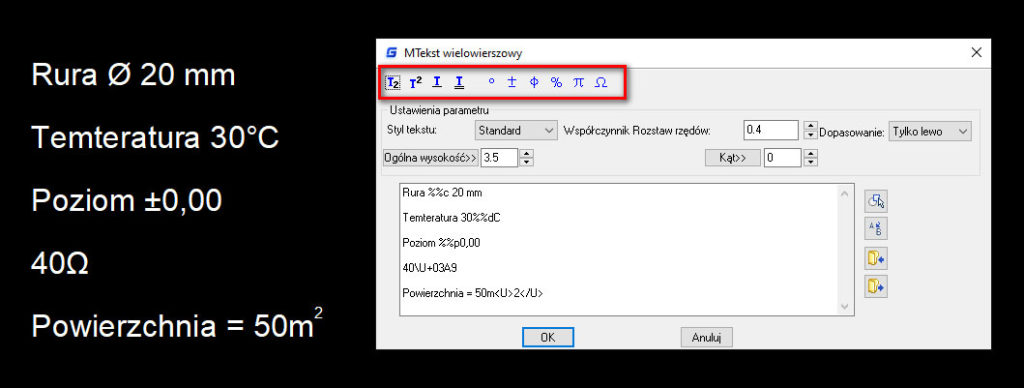The image size is (1024, 388).
Task: Increase the Kąt angle value
Action: [810, 153]
